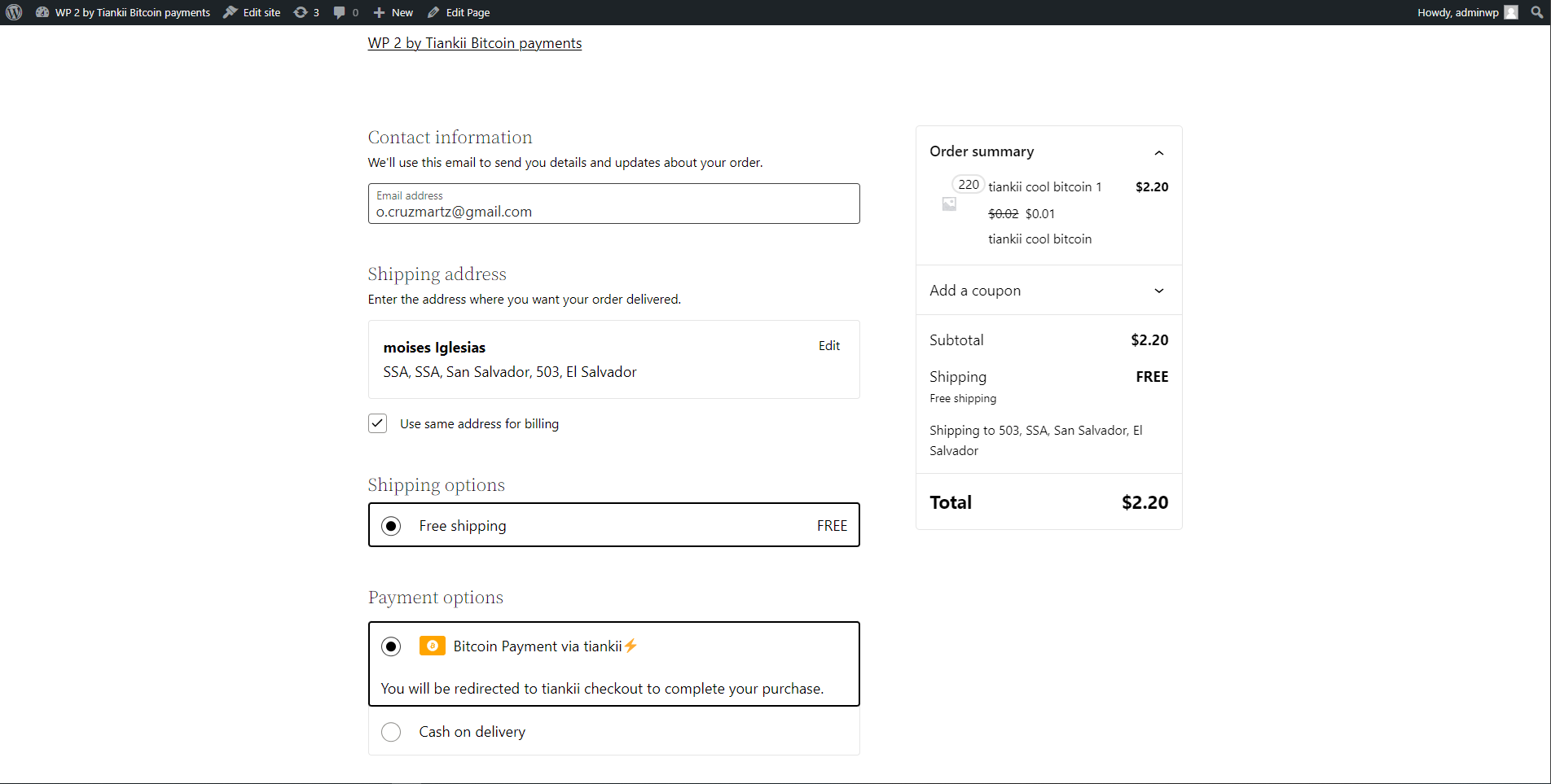This screenshot has width=1551, height=784.
Task: Open Edit Page in admin bar
Action: pyautogui.click(x=459, y=12)
